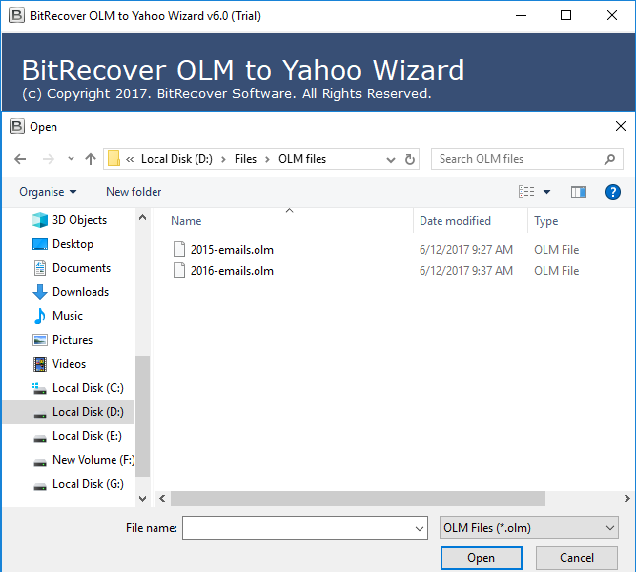Toggle the preview pane
Image resolution: width=636 pixels, height=572 pixels.
(578, 192)
